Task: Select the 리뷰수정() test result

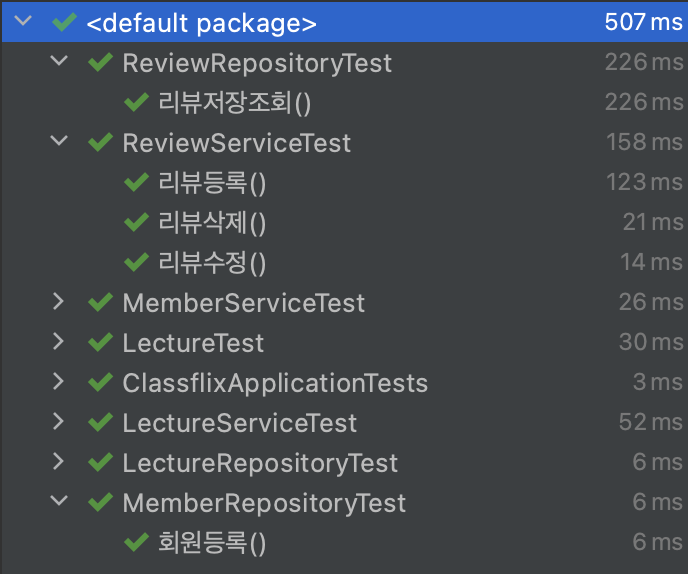Action: click(344, 262)
